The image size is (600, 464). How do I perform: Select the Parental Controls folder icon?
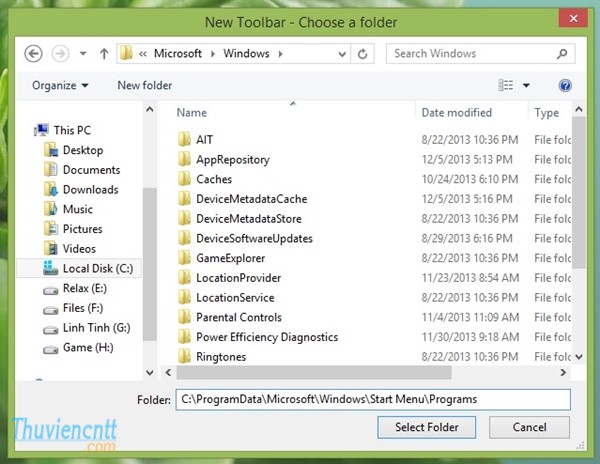point(184,317)
